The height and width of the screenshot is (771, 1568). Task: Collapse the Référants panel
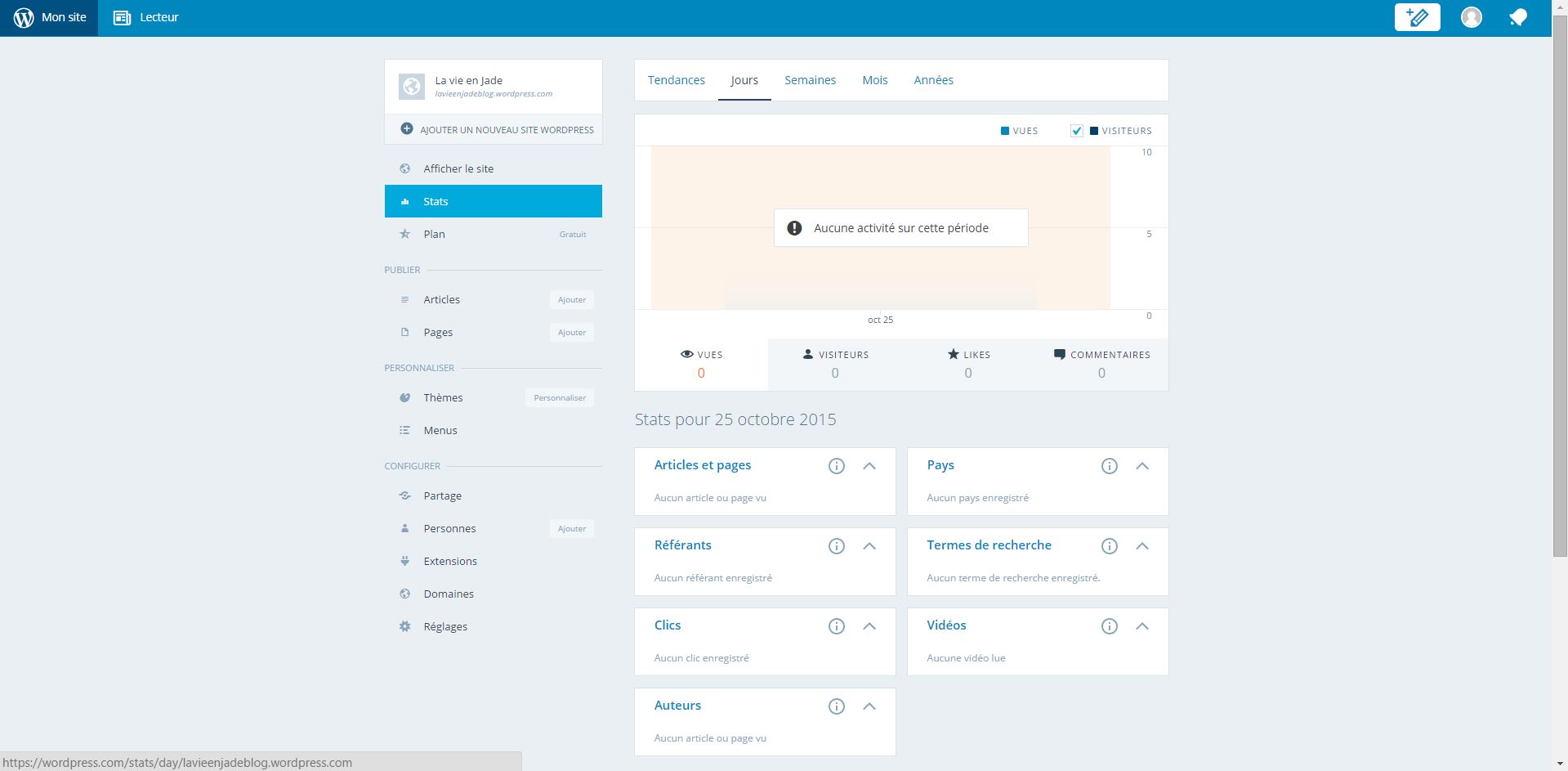869,546
